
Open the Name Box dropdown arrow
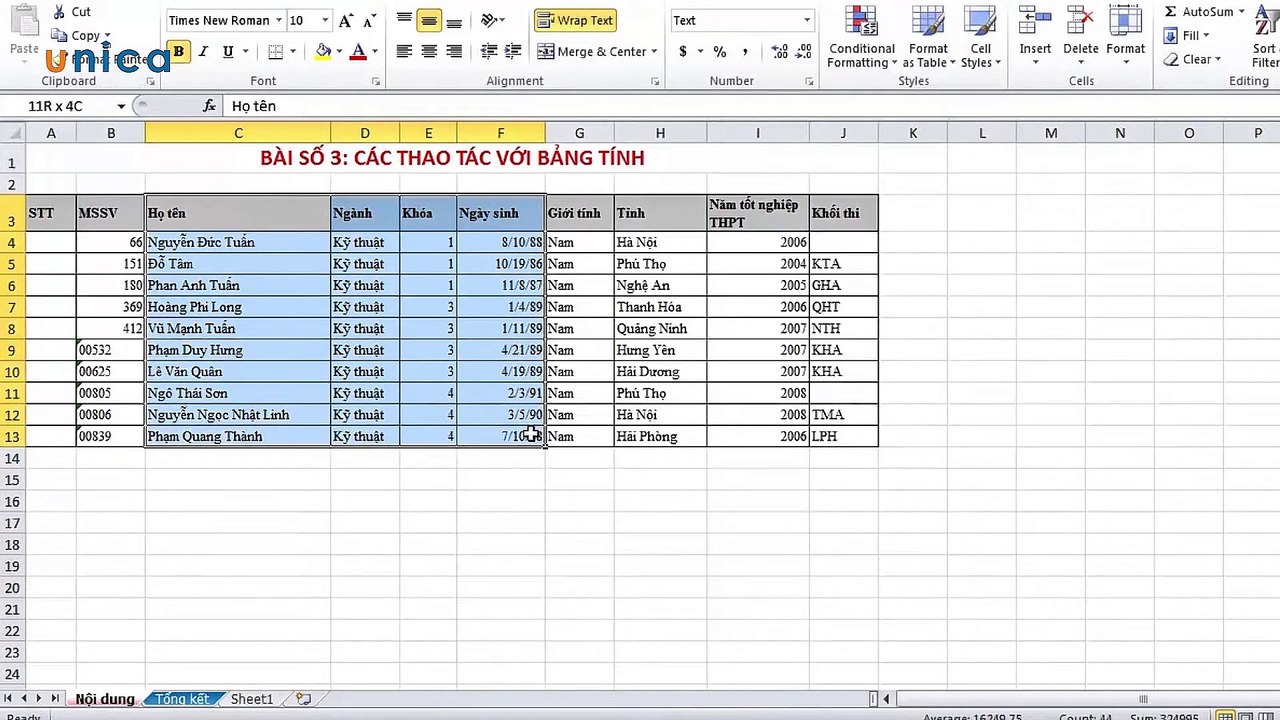[x=121, y=106]
